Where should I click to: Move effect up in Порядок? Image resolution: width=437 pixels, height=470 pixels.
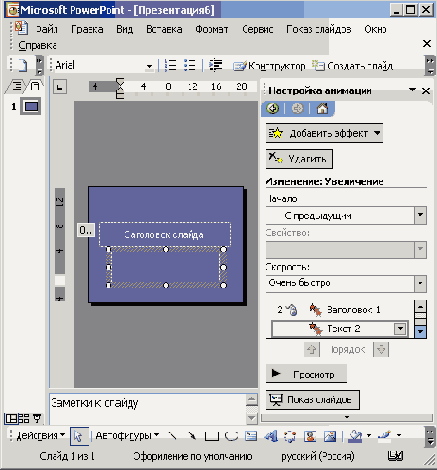(x=312, y=350)
